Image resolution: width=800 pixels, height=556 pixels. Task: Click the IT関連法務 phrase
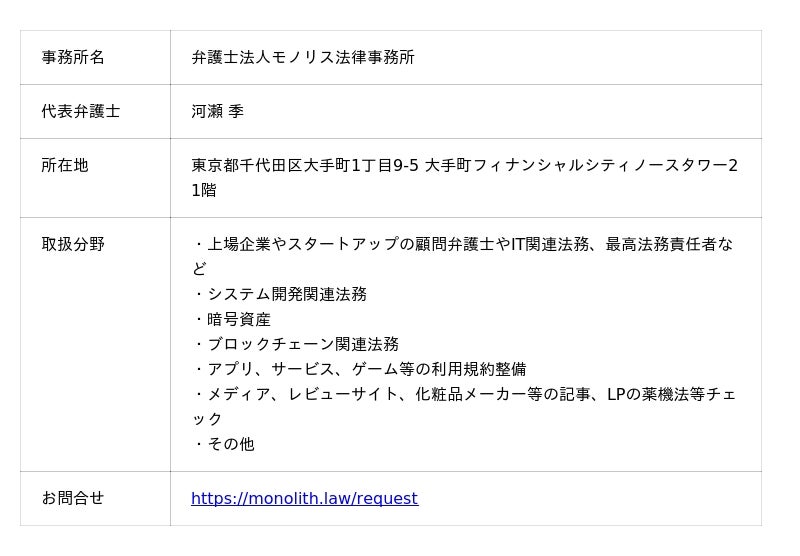coord(550,244)
